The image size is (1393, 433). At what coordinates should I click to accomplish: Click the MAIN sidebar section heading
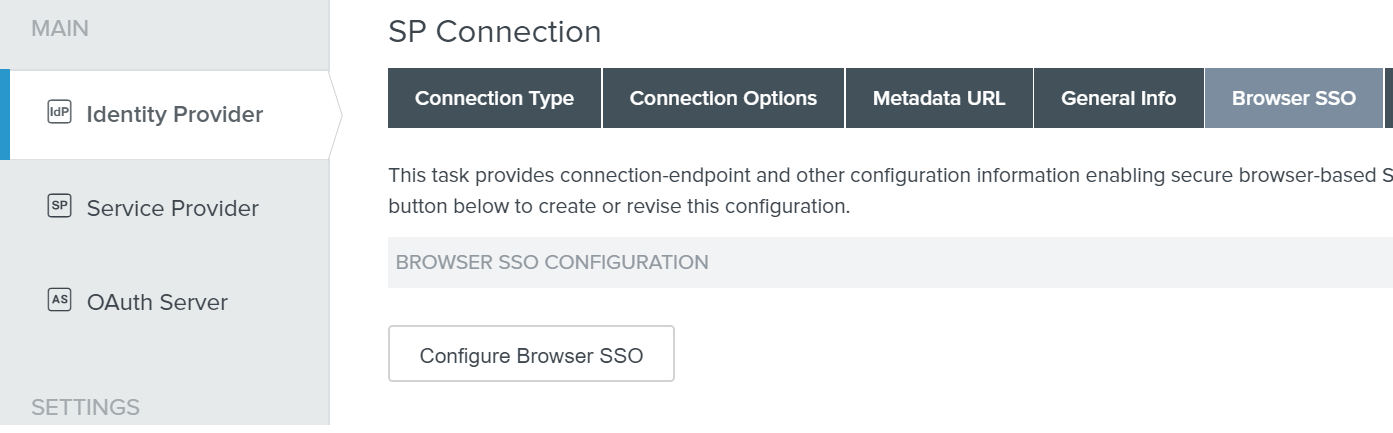60,28
